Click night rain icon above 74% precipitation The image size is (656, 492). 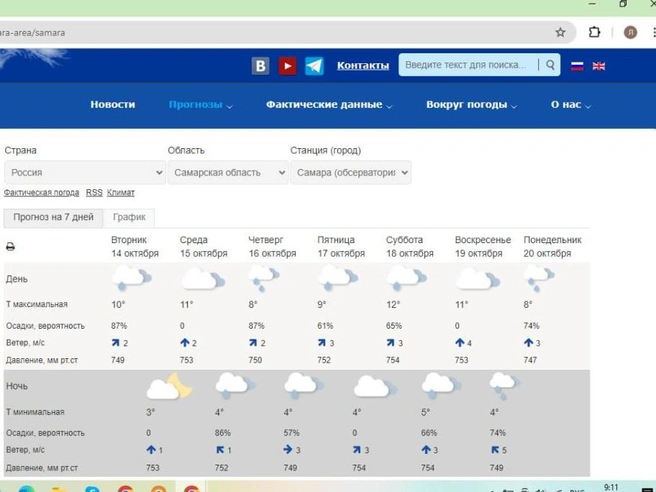505,386
